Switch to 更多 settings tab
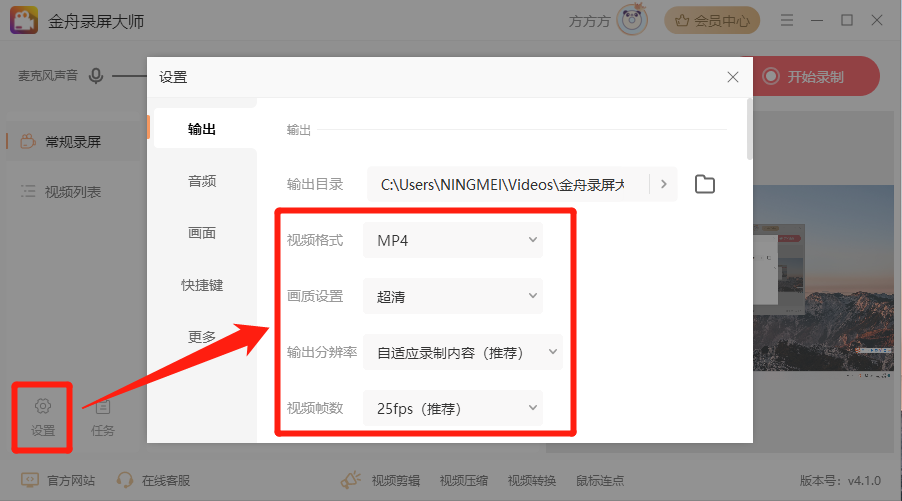Screen dimensions: 902x501 click(x=202, y=337)
